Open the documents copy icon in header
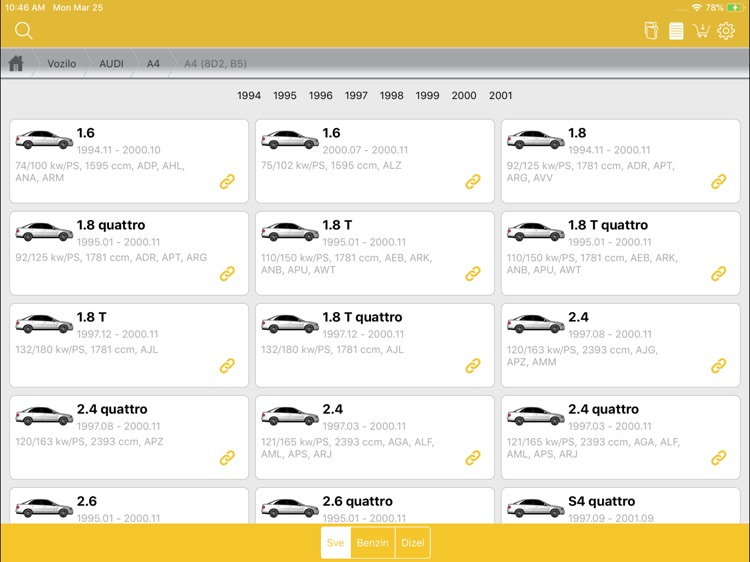The image size is (750, 562). point(651,31)
